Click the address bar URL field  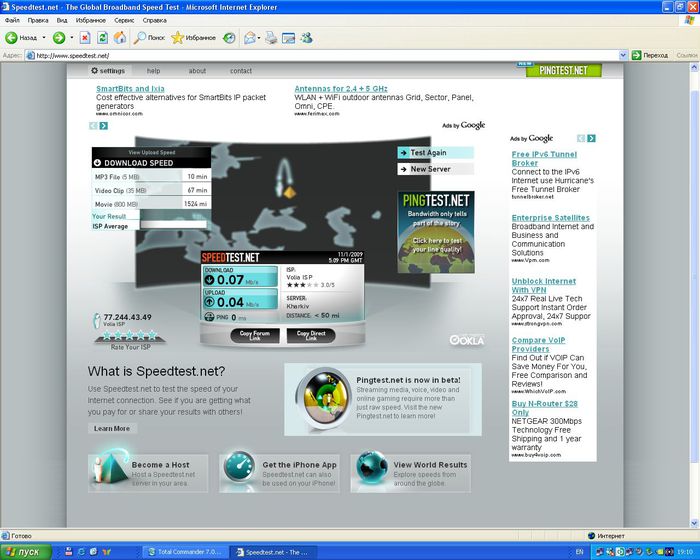coord(321,55)
